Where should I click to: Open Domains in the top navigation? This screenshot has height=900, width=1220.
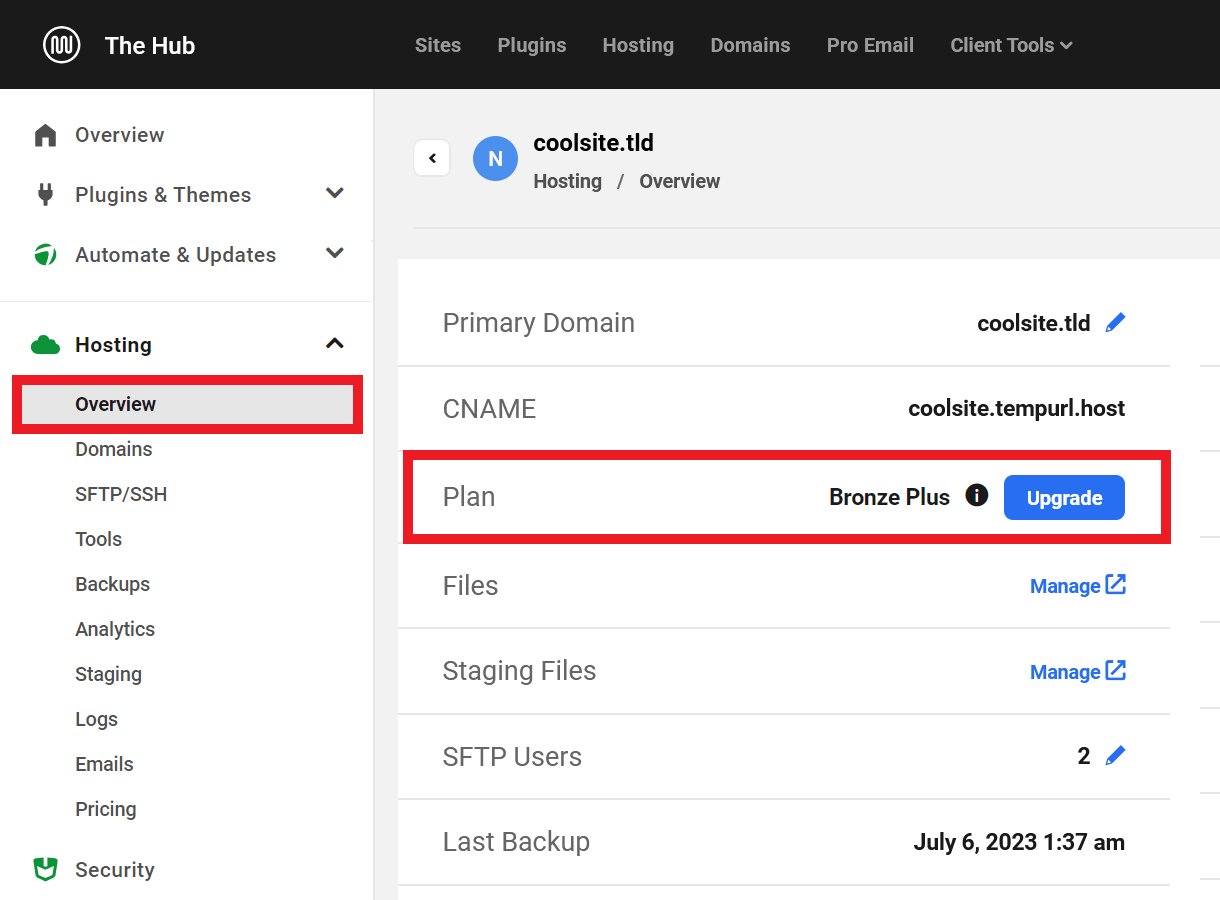click(x=750, y=45)
